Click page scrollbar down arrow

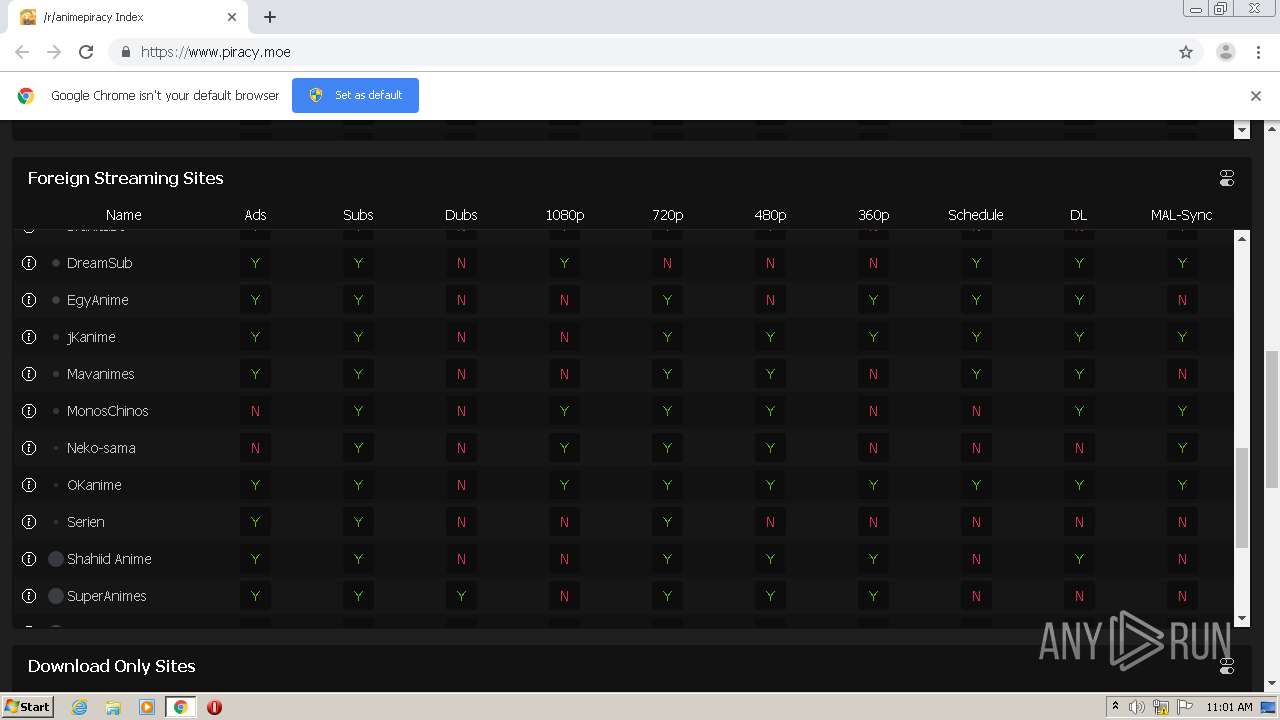click(1272, 684)
